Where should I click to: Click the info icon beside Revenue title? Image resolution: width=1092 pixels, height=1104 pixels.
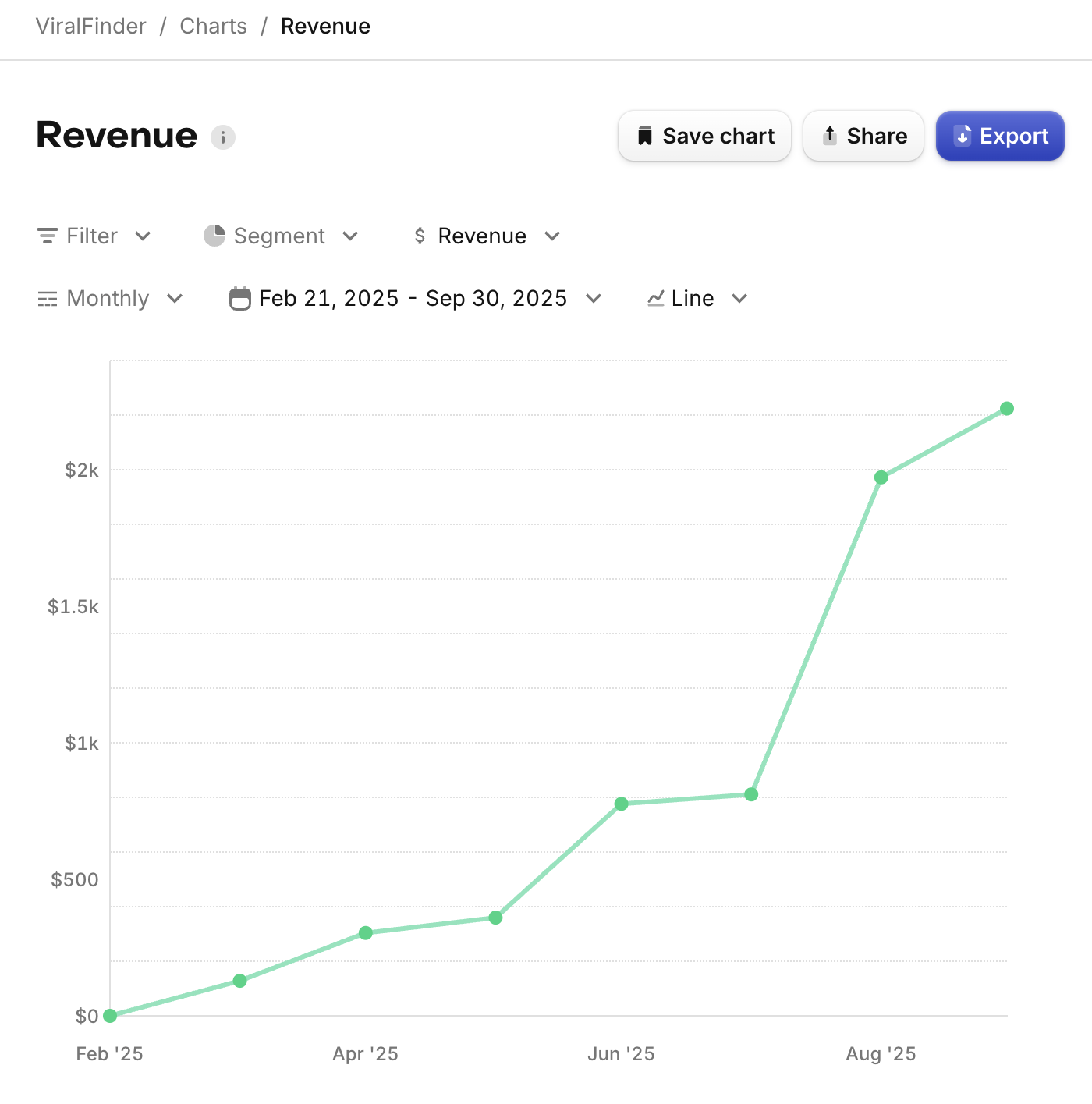click(x=223, y=138)
